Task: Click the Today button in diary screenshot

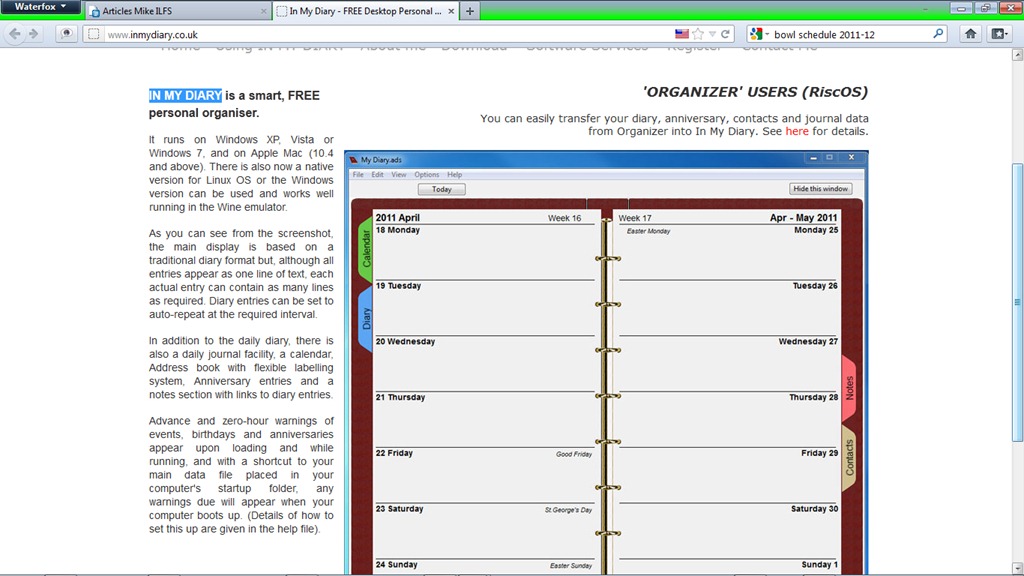Action: point(441,189)
